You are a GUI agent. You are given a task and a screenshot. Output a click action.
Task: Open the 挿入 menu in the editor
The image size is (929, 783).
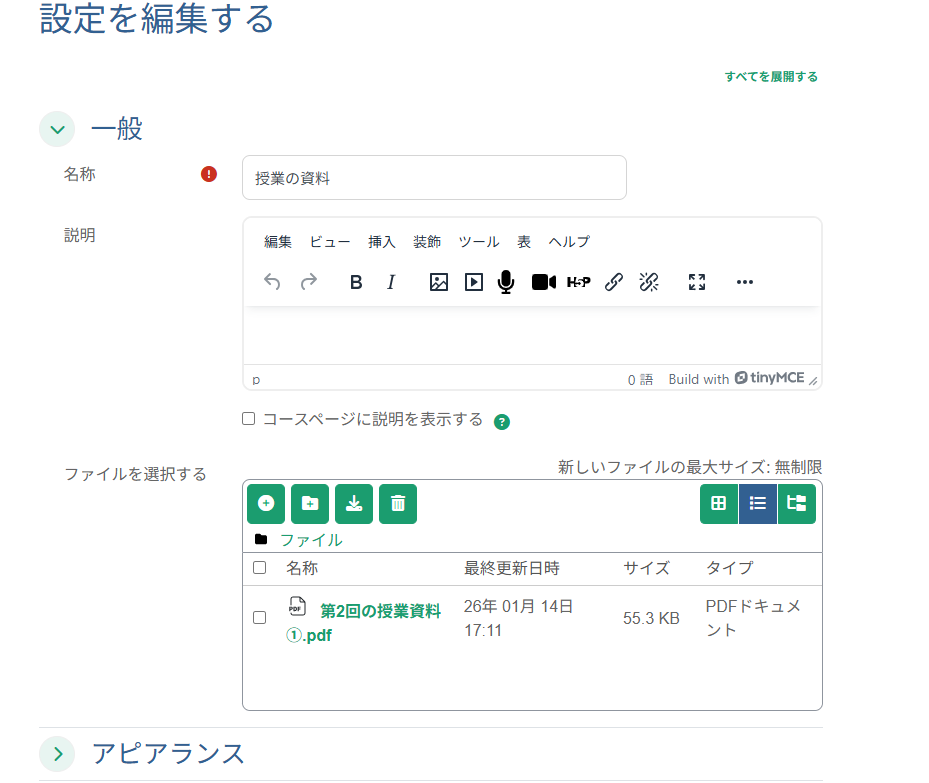(x=383, y=241)
